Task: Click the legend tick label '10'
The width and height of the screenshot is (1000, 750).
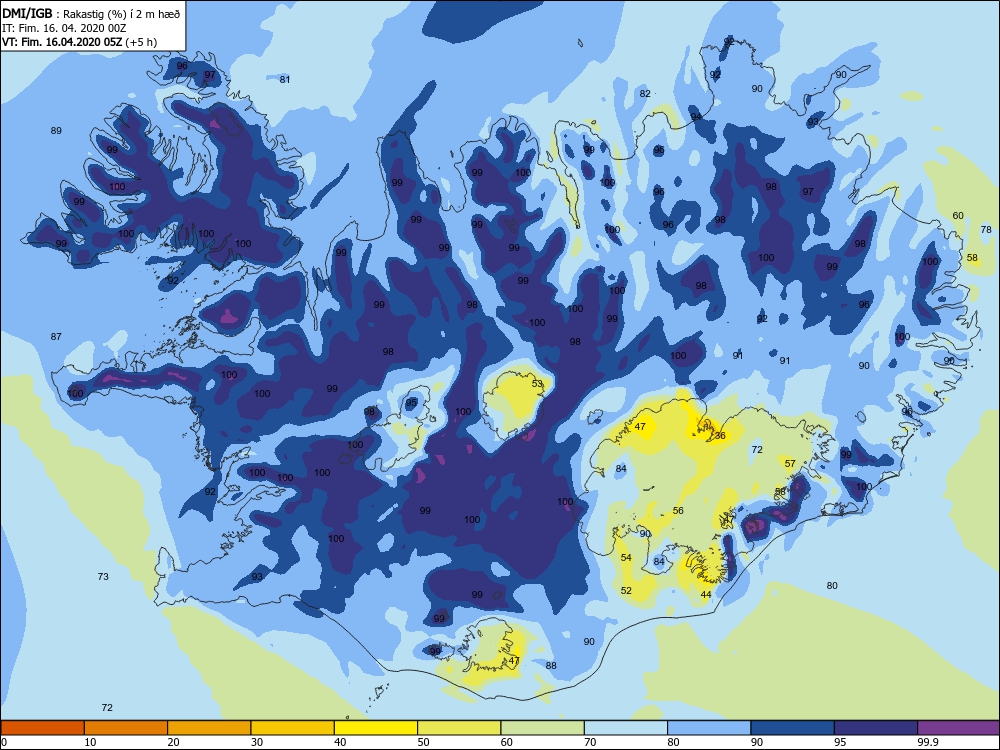Action: [90, 742]
